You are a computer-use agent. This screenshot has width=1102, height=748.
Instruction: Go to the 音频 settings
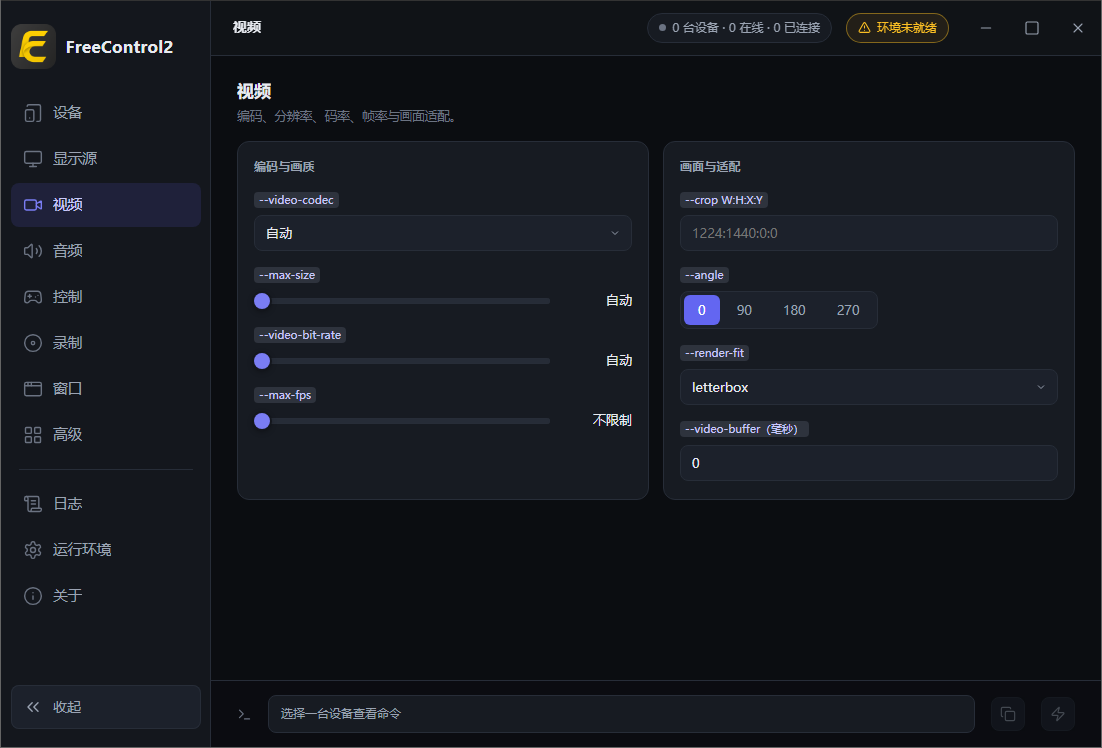[106, 251]
